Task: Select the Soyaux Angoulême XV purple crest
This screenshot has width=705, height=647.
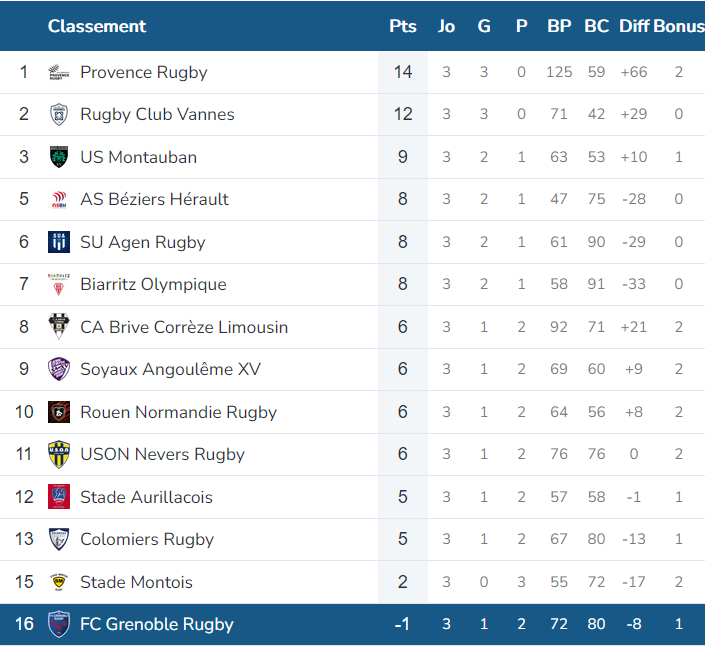Action: [x=59, y=369]
